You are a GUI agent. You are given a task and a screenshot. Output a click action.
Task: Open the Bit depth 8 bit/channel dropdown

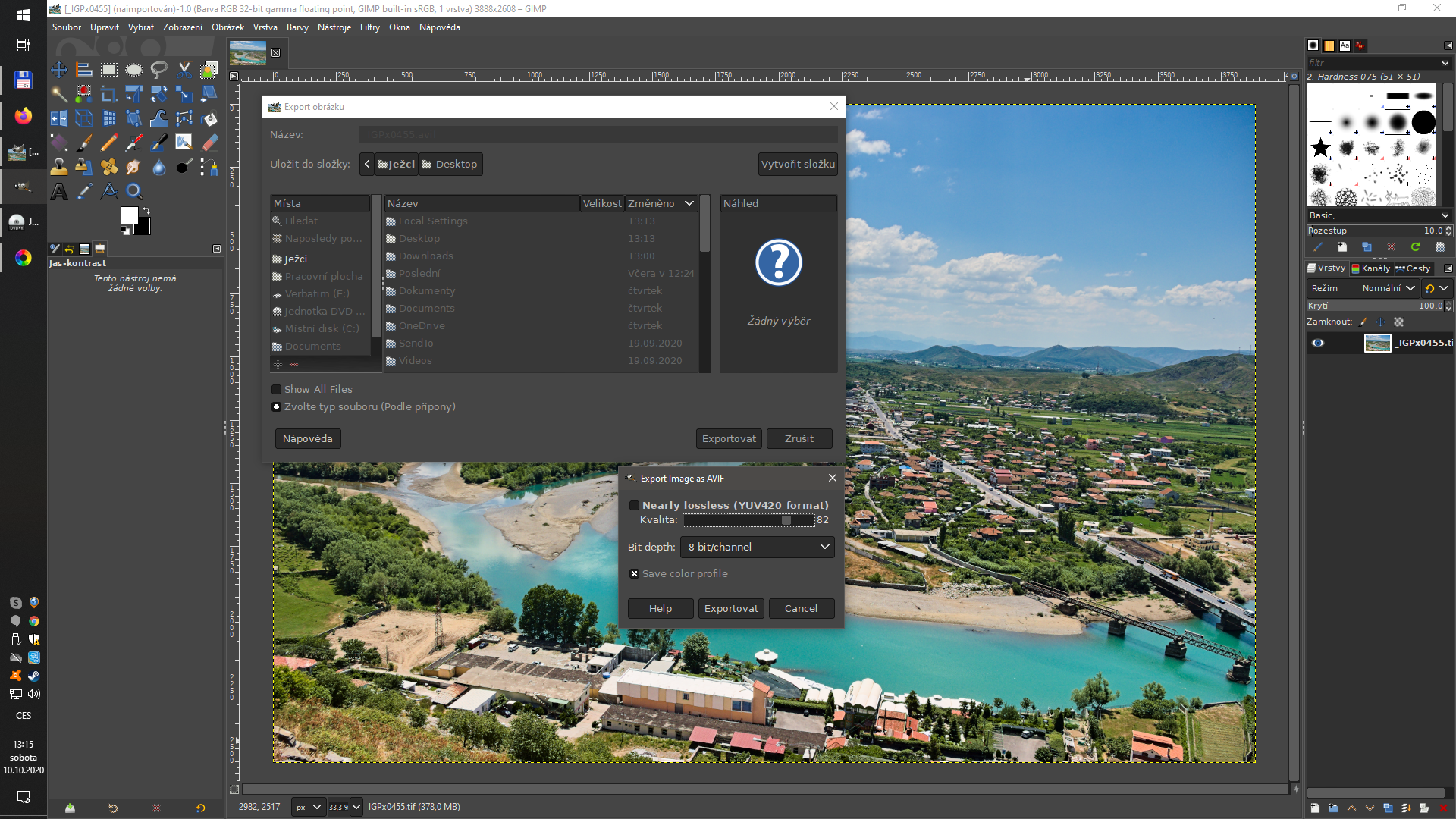pos(757,548)
